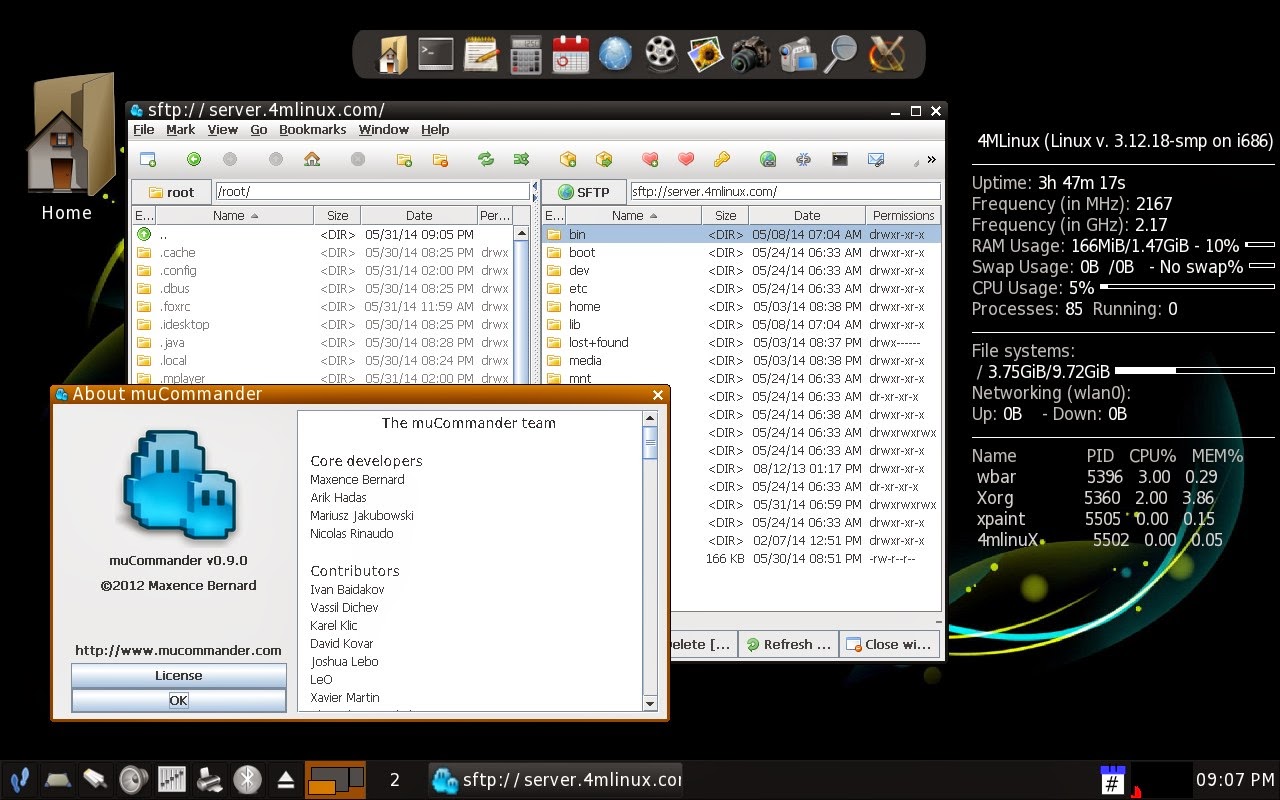Open the notepad editor in the dock

481,54
